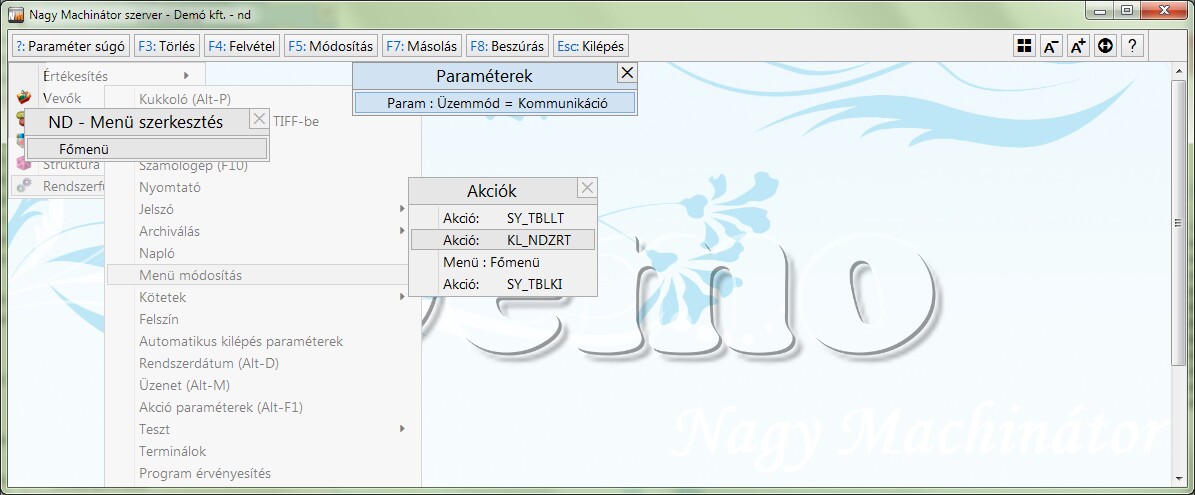Screen dimensions: 1195x495
Task: Click the gears icon beside Rendszerfunkciók
Action: [x=24, y=186]
